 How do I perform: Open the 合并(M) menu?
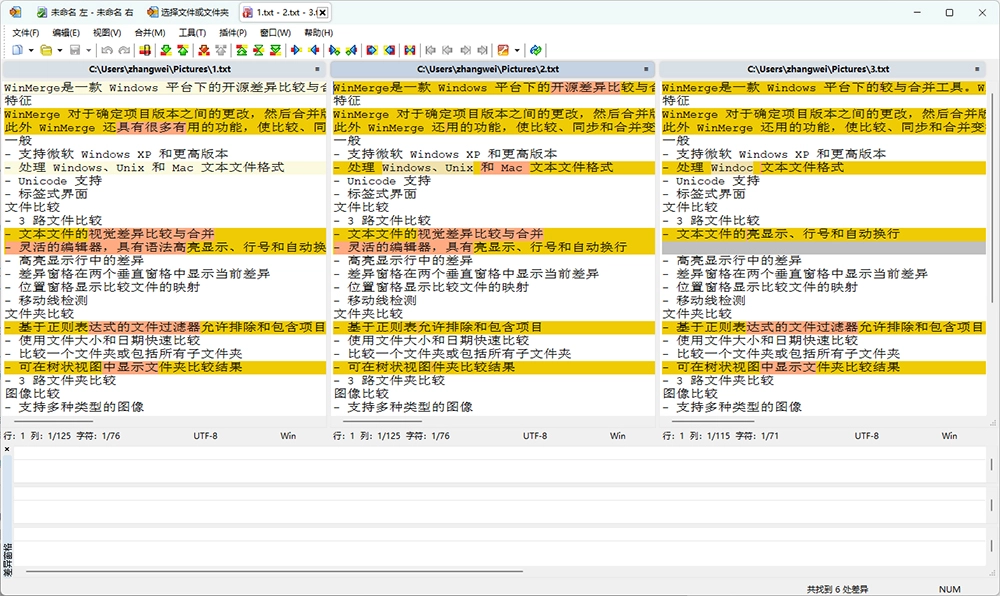(x=150, y=33)
